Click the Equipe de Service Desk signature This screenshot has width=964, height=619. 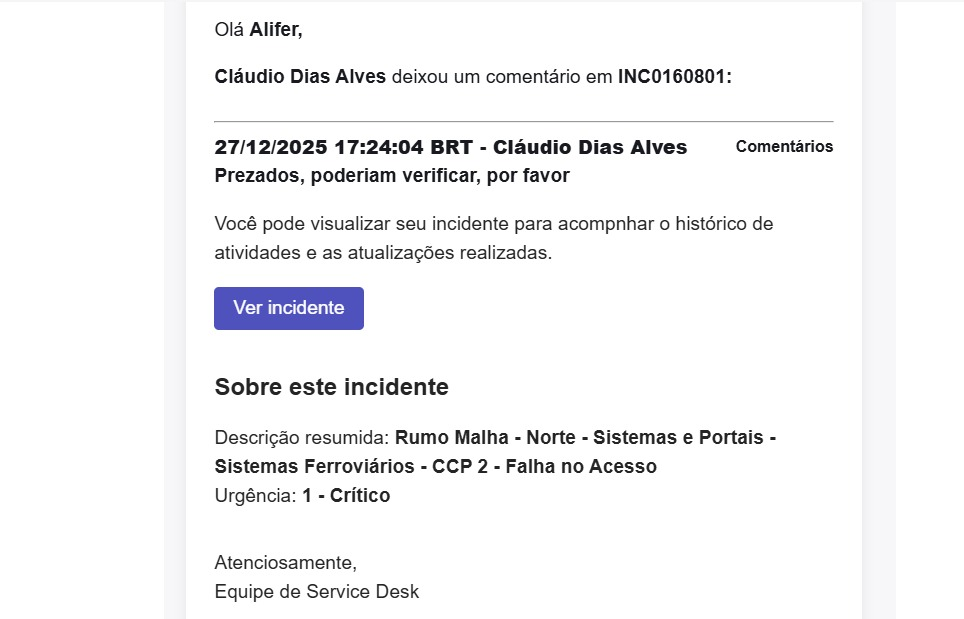(317, 591)
